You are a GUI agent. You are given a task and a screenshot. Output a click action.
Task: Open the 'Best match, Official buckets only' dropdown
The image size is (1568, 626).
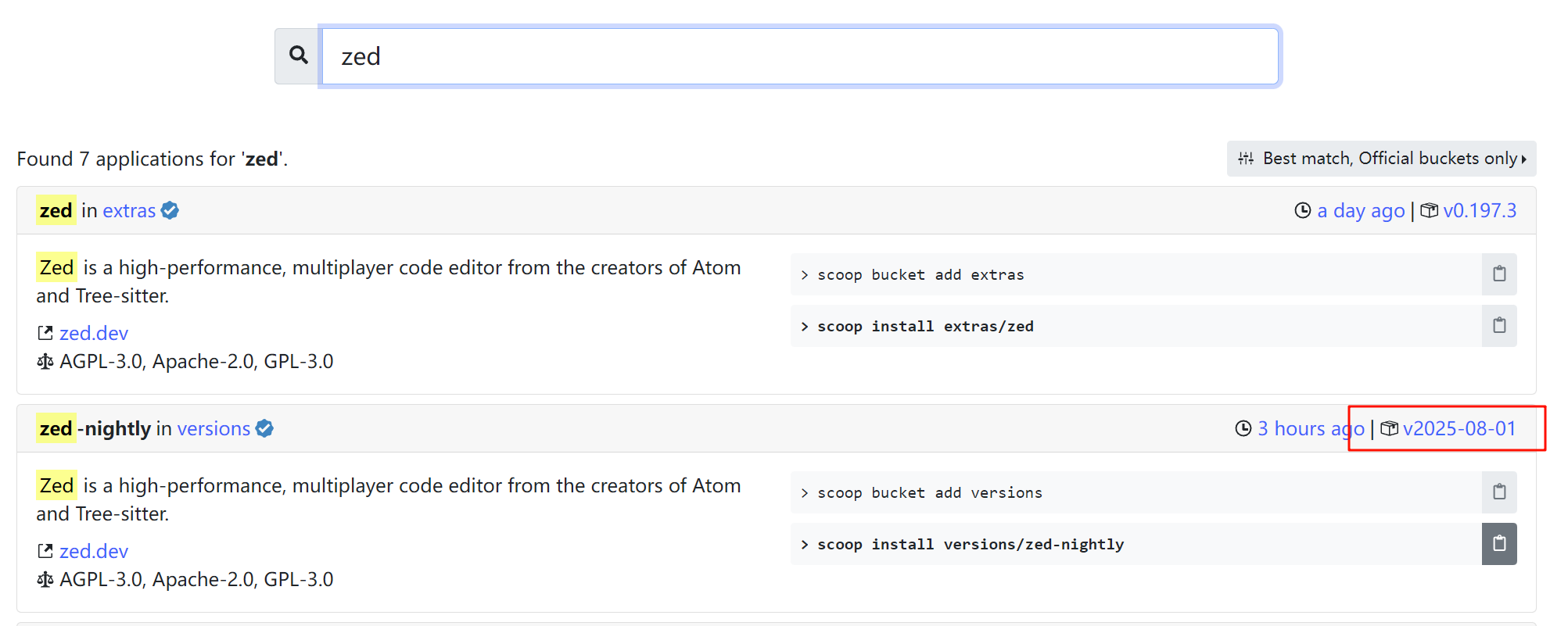coord(1381,159)
